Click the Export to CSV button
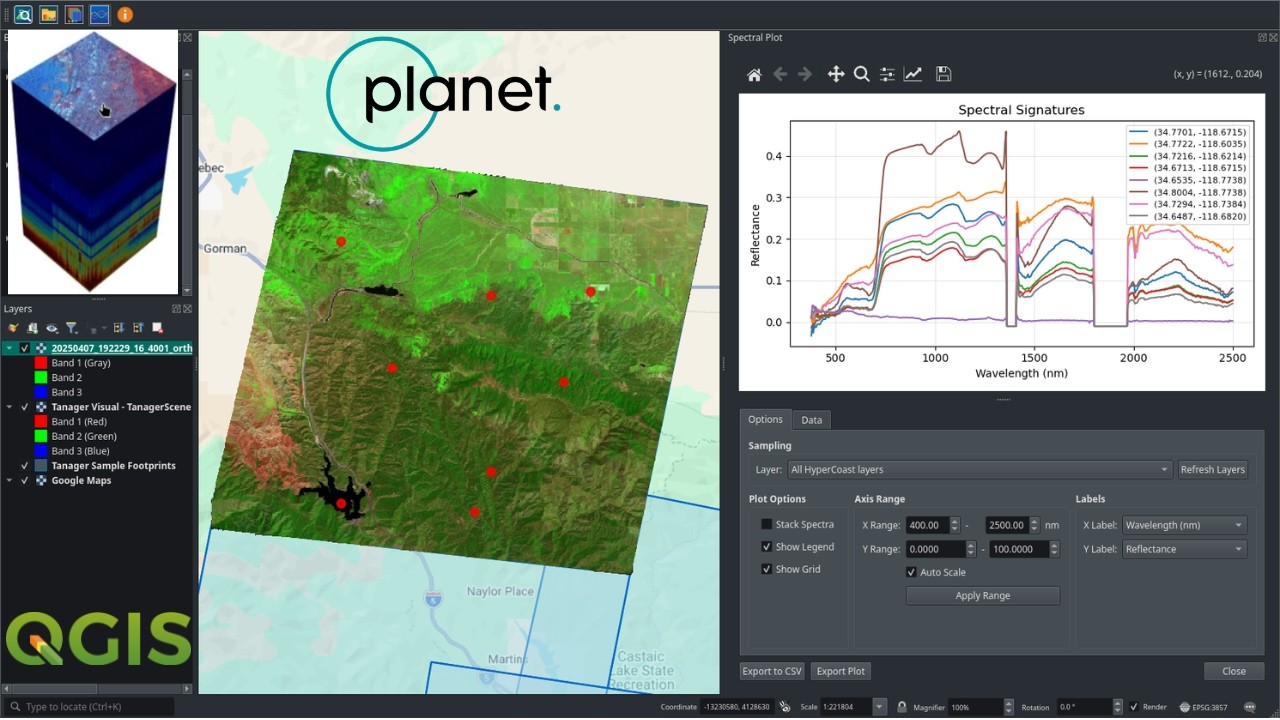Screen dimensions: 1280x720 pyautogui.click(x=772, y=671)
